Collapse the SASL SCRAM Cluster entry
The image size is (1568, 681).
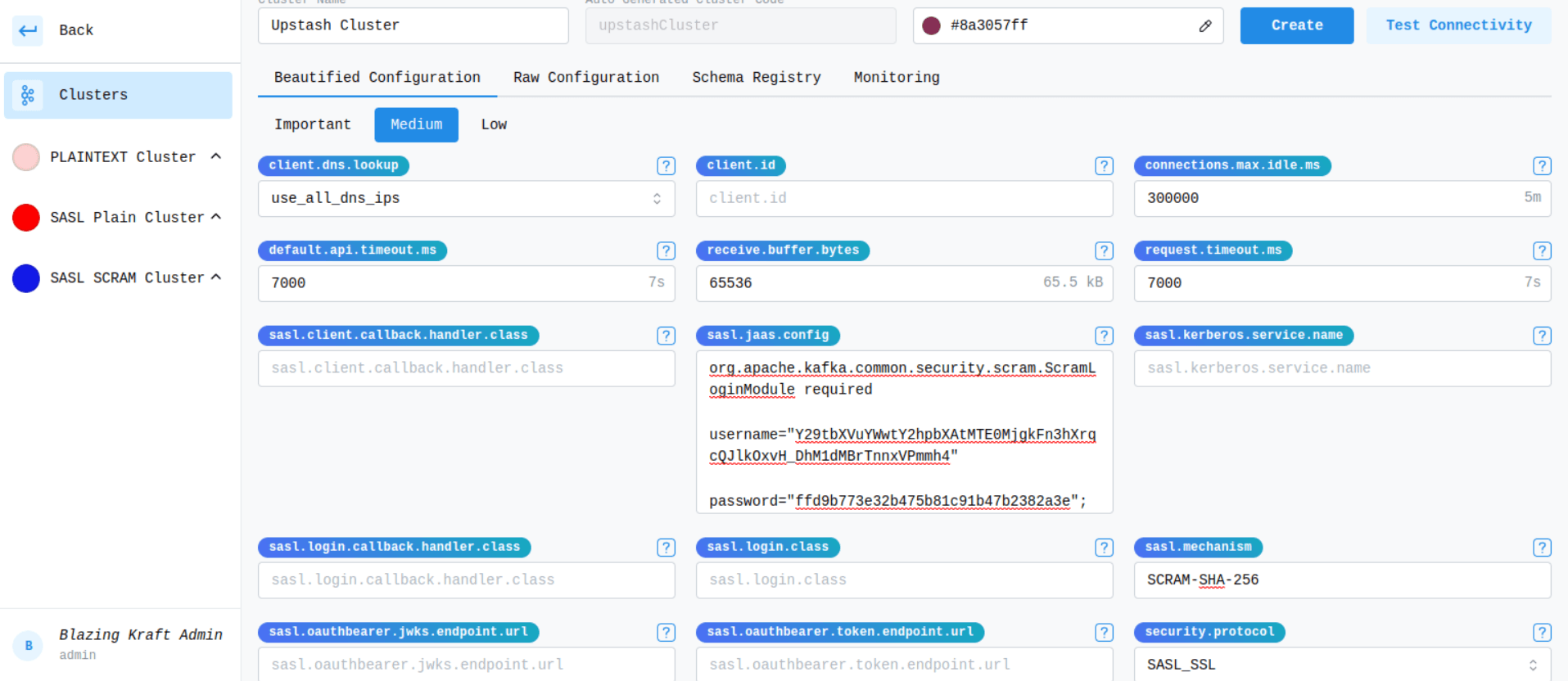[216, 277]
